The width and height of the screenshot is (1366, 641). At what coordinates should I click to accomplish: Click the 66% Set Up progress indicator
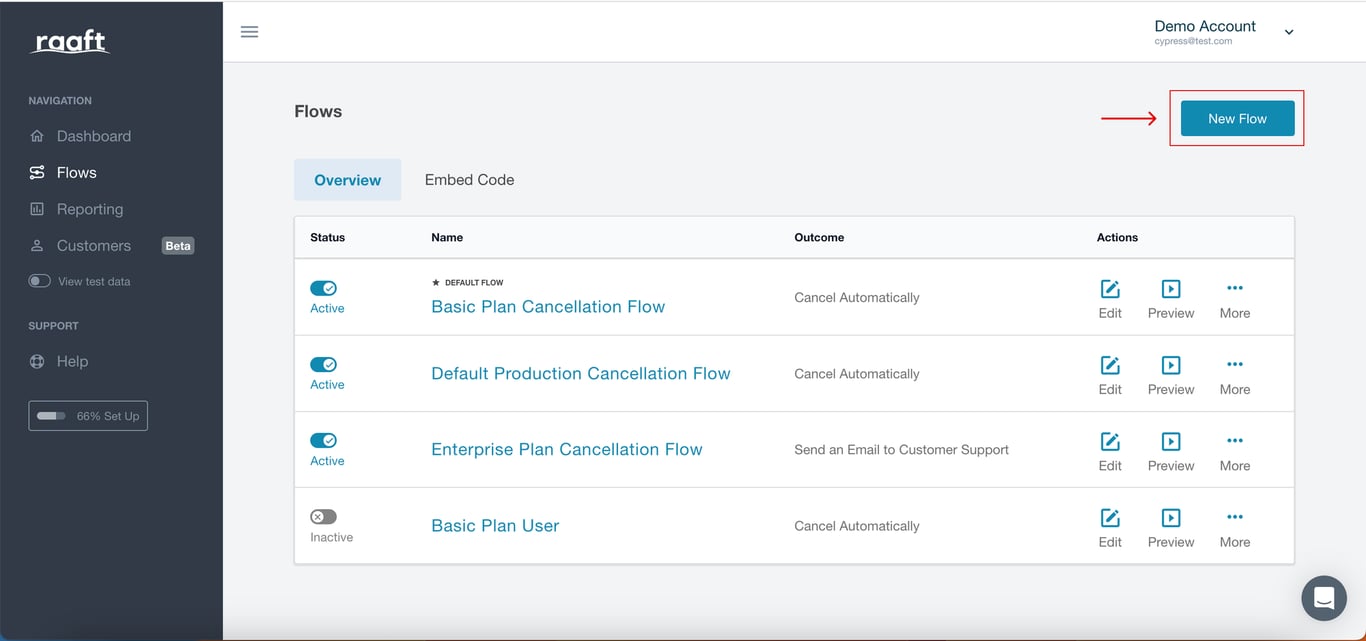click(88, 416)
